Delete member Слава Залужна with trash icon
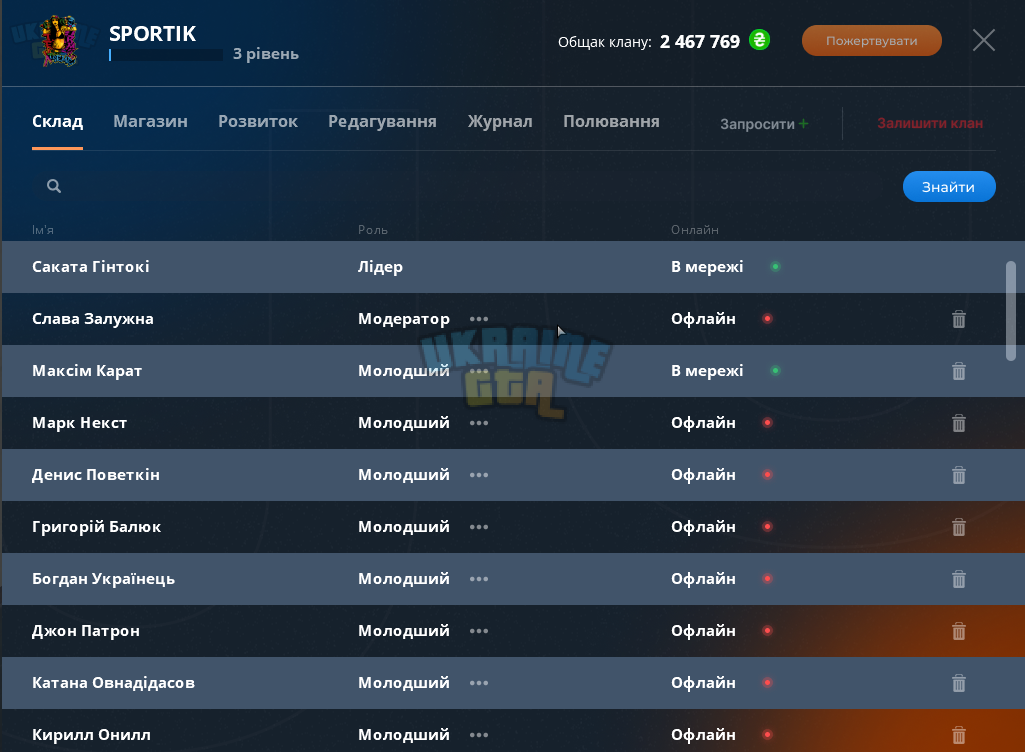Screen dimensions: 1025x752 [x=958, y=319]
